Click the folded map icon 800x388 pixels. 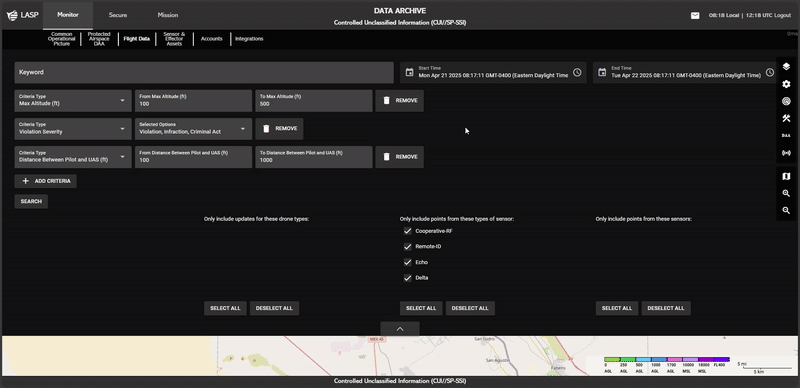pos(786,176)
